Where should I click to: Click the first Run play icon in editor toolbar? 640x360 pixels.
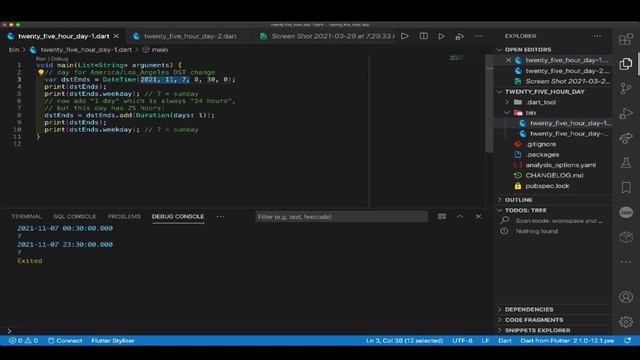click(404, 36)
